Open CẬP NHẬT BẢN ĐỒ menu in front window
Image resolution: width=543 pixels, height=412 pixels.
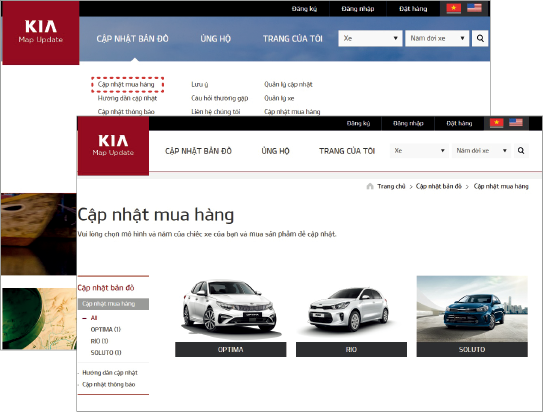coord(198,151)
